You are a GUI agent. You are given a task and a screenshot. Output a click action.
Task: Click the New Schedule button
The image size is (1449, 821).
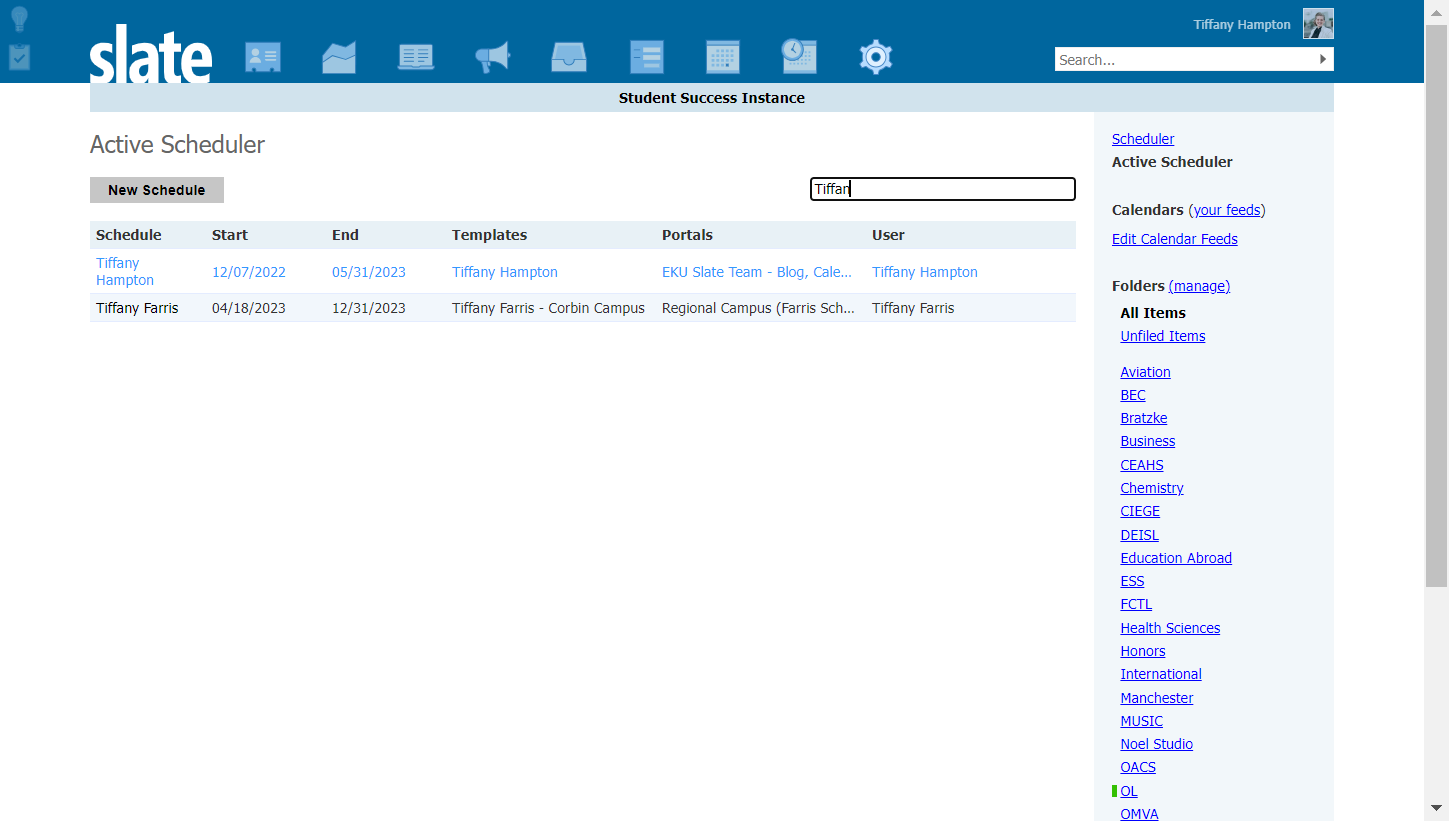(157, 190)
